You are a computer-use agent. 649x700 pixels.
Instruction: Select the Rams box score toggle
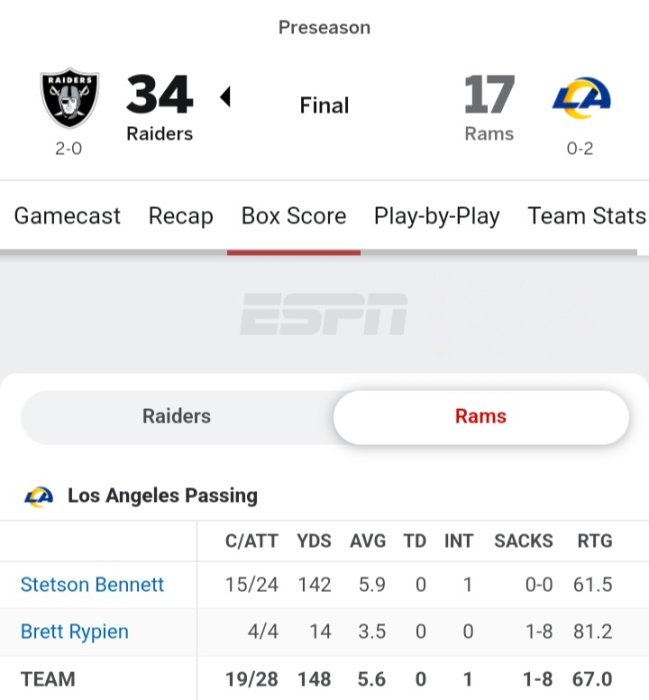(481, 416)
